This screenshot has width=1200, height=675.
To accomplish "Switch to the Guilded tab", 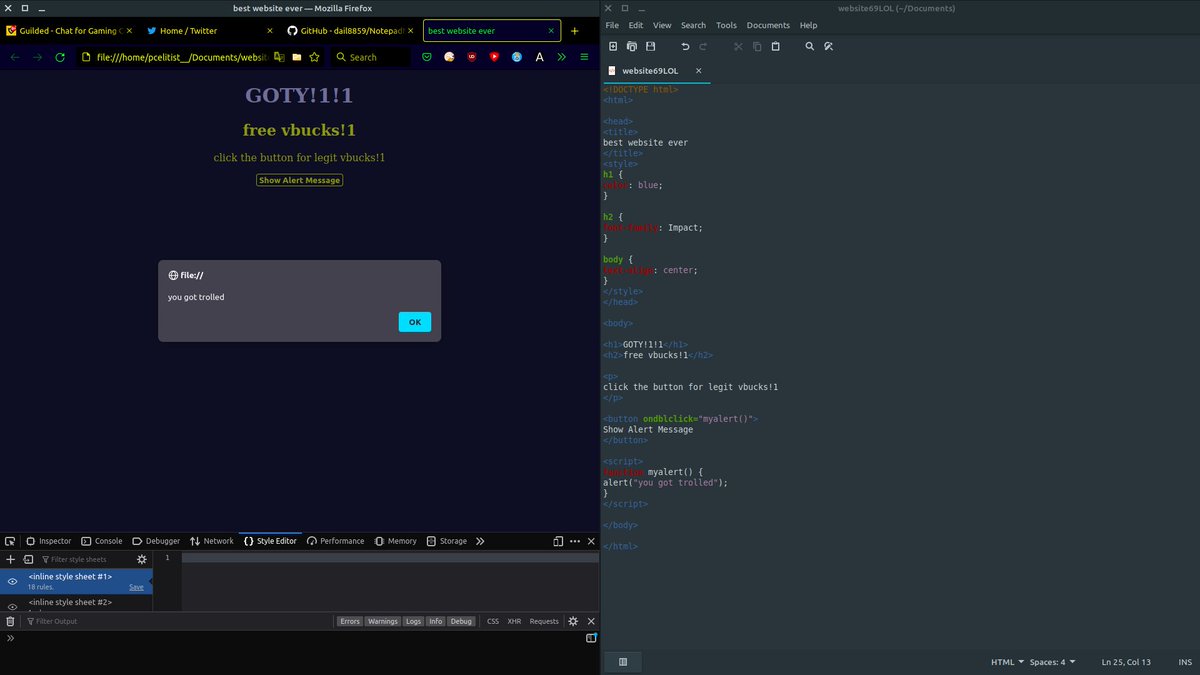I will pyautogui.click(x=70, y=31).
